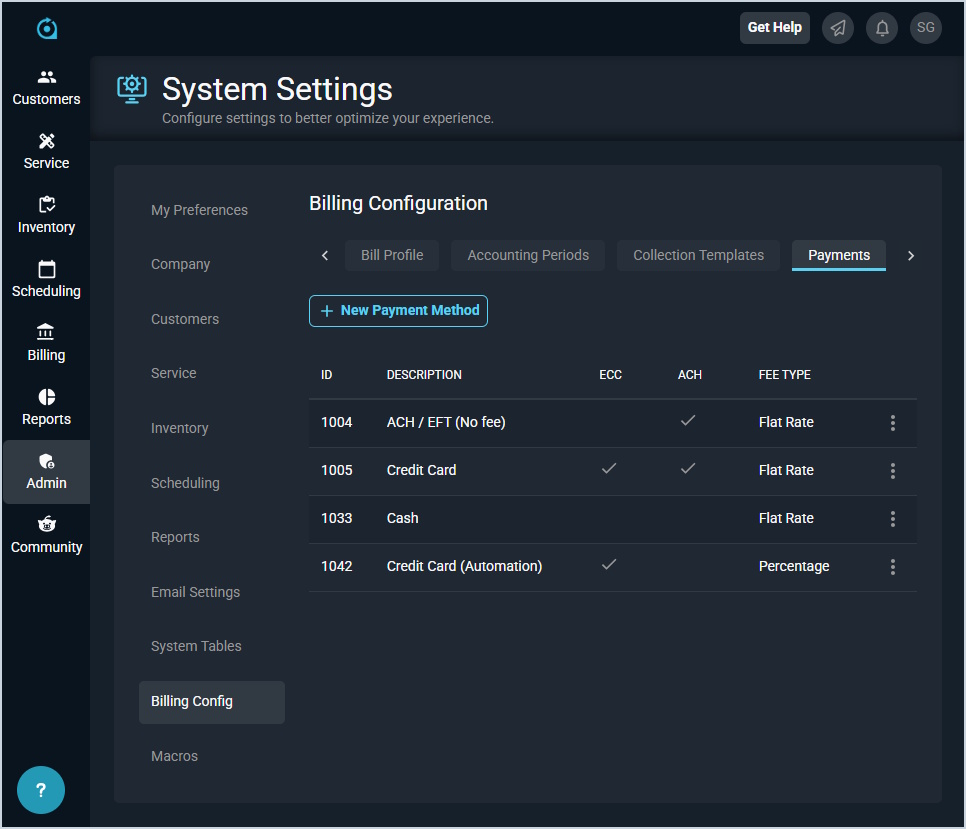Click the New Payment Method button
The image size is (966, 829).
pyautogui.click(x=398, y=311)
